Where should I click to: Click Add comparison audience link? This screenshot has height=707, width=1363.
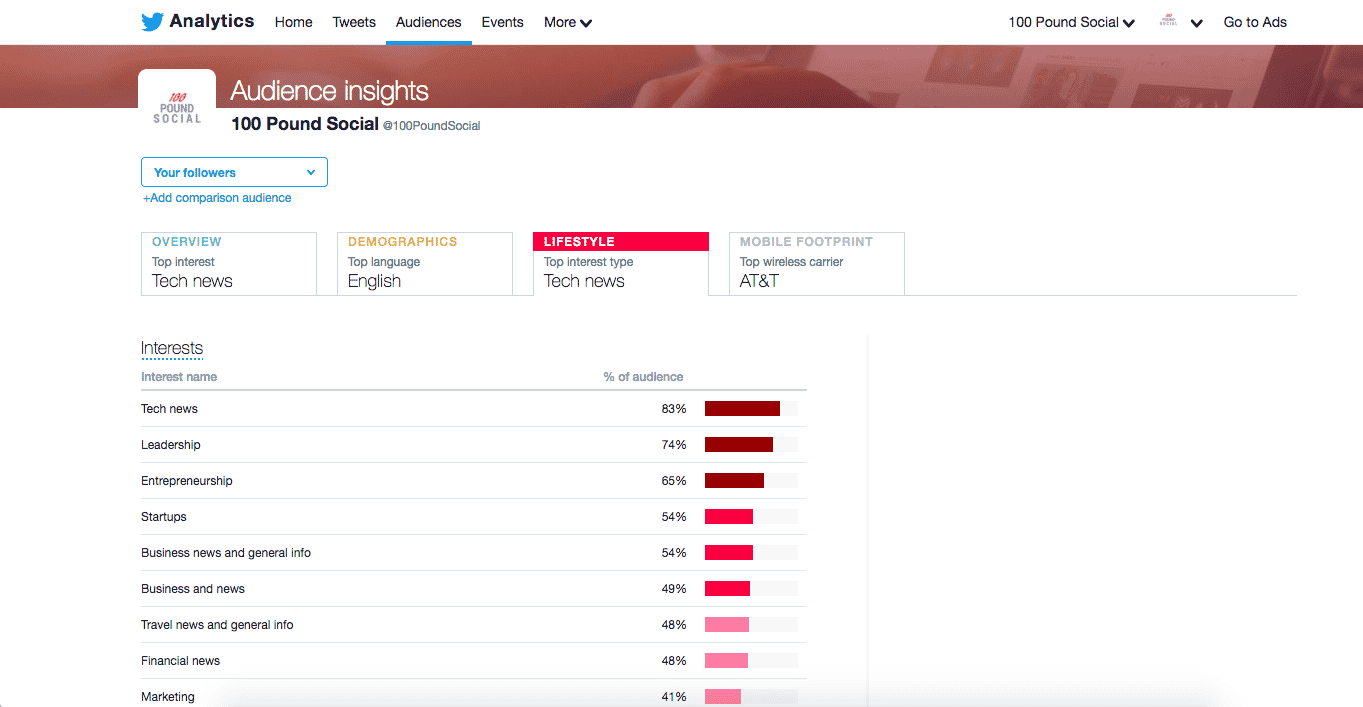click(217, 198)
